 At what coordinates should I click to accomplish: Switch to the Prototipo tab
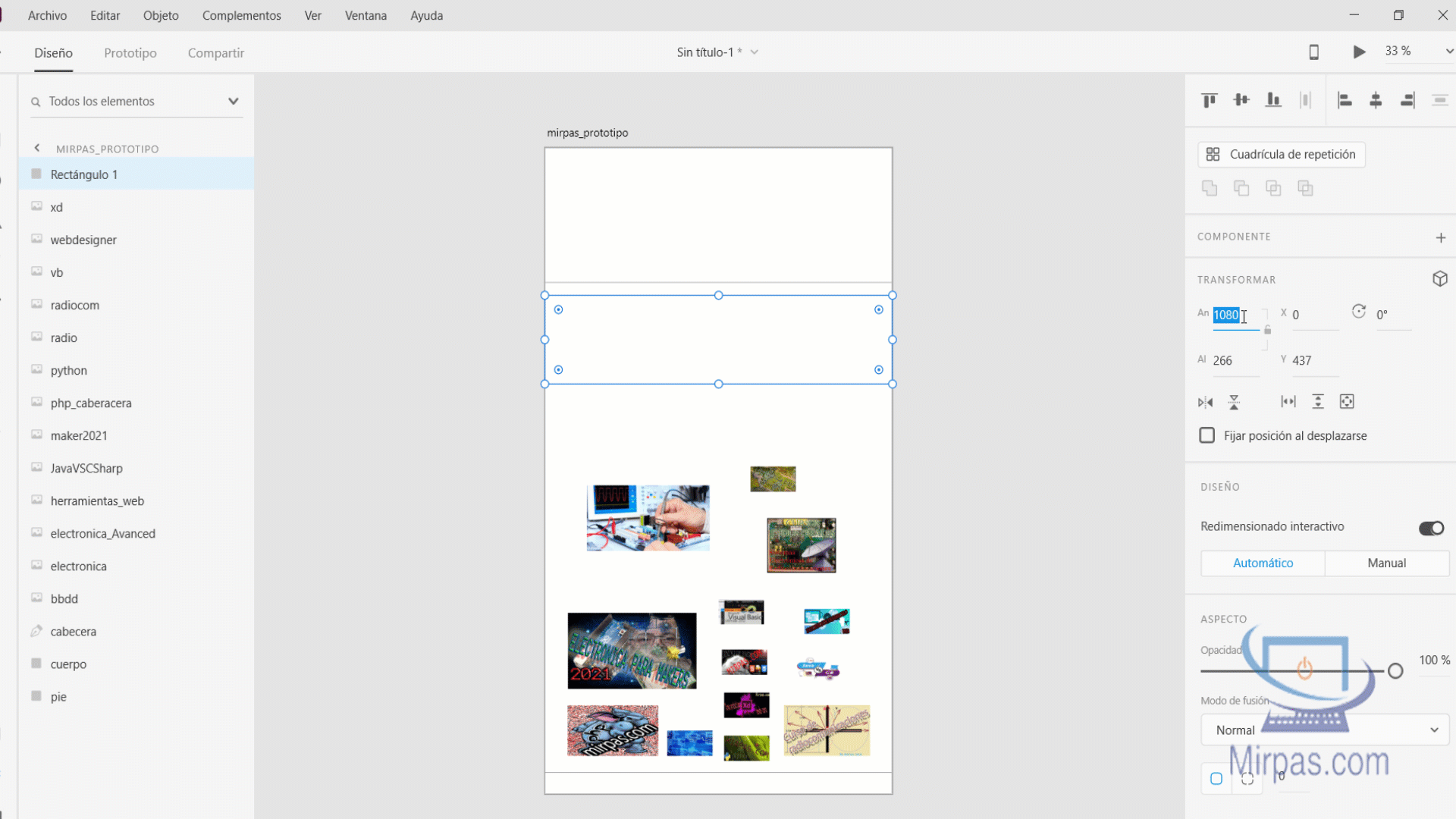tap(130, 53)
